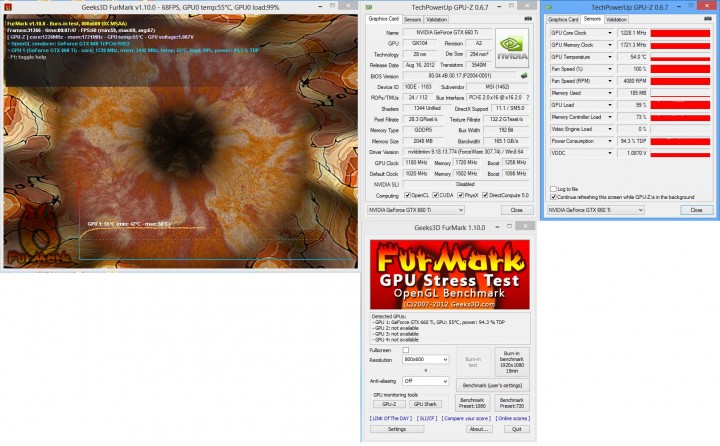The image size is (720, 446).
Task: Click the BIOS Version field
Action: [460, 76]
